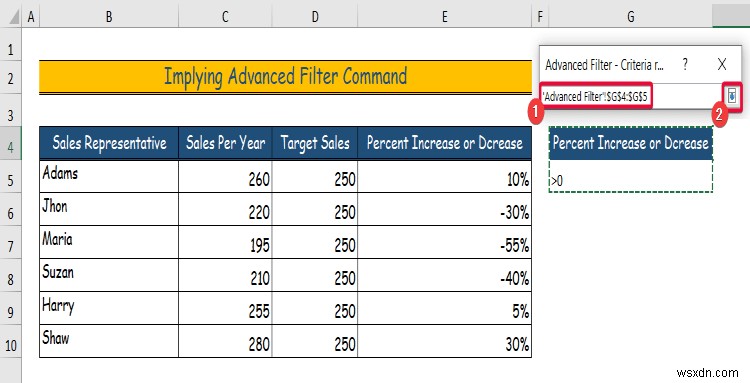Click the expand dialog icon in Advanced Filter
The image size is (750, 383).
point(731,97)
